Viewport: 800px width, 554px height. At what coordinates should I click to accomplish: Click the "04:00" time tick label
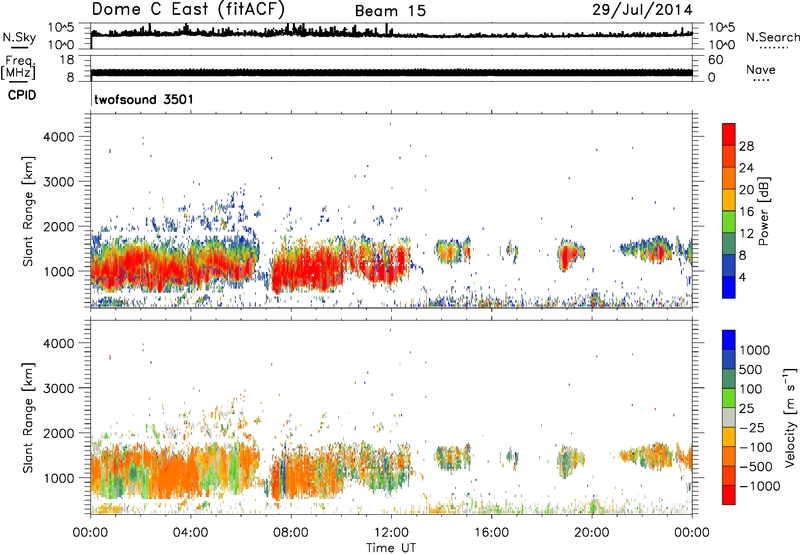[190, 533]
